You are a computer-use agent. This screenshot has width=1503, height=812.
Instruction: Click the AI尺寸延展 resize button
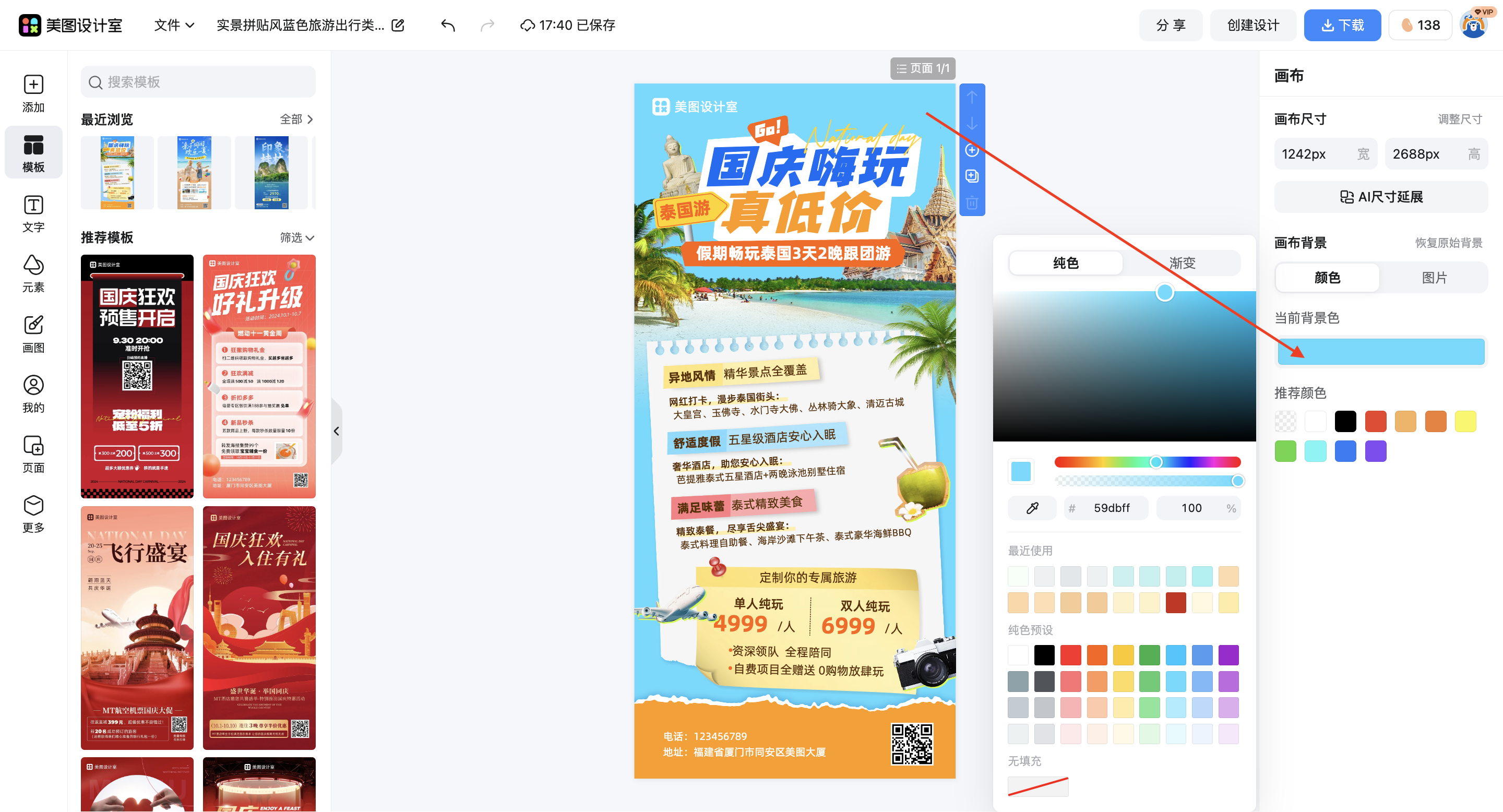click(x=1380, y=197)
